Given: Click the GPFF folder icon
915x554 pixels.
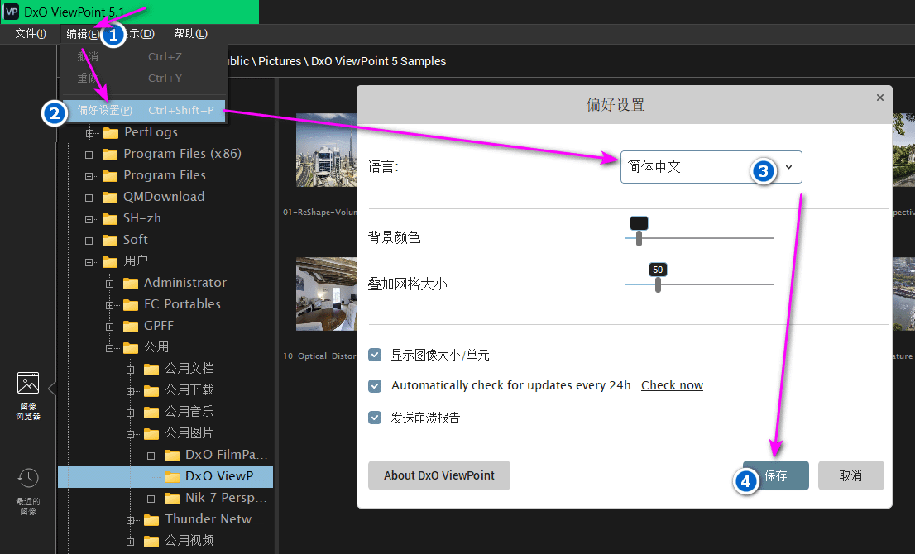Looking at the screenshot, I should pyautogui.click(x=130, y=326).
